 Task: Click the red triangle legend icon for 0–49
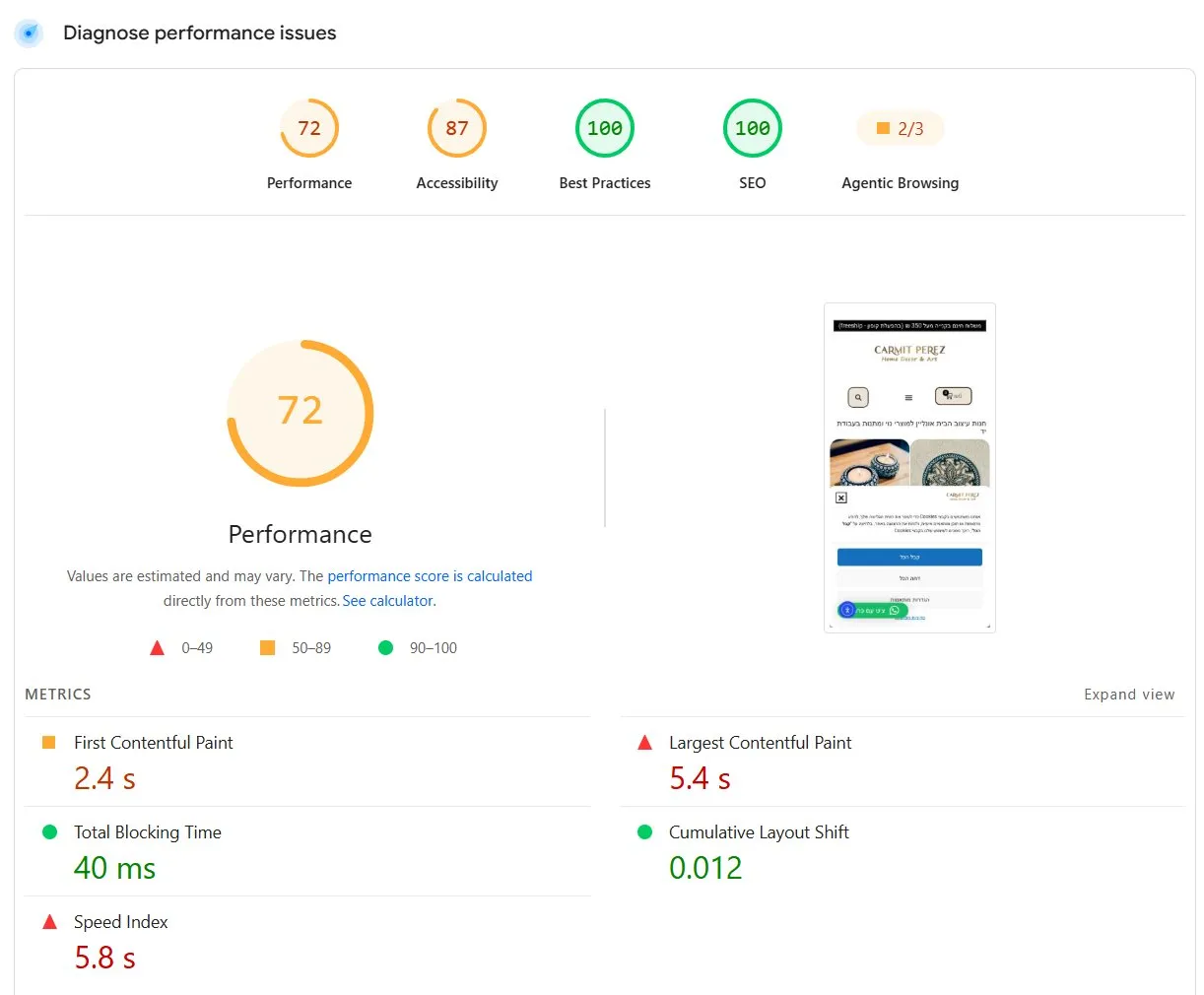coord(157,648)
